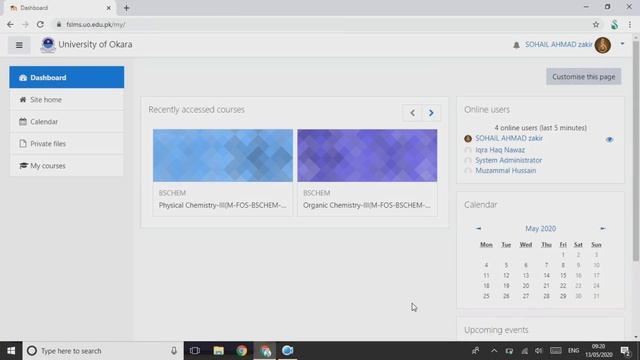
Task: Open the Windows Action Center notifications
Action: pos(625,351)
